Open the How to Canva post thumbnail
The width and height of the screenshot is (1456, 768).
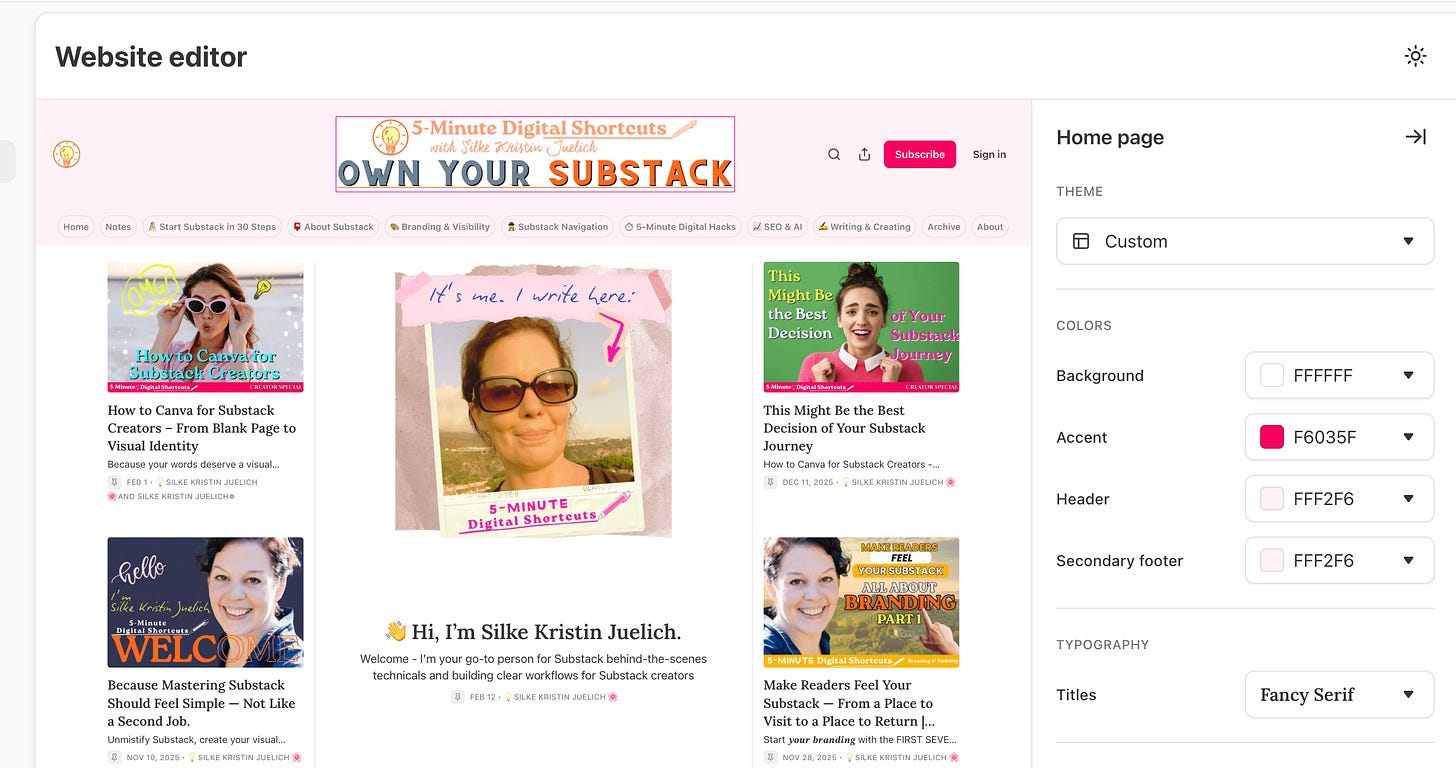coord(205,327)
